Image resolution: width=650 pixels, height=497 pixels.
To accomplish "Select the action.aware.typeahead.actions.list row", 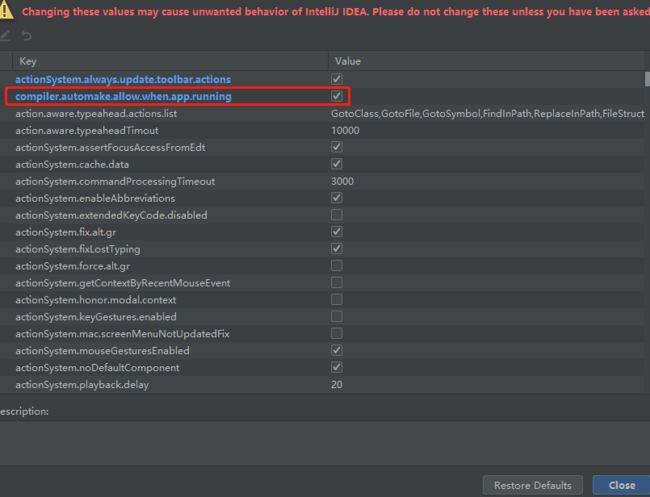I will pos(323,113).
